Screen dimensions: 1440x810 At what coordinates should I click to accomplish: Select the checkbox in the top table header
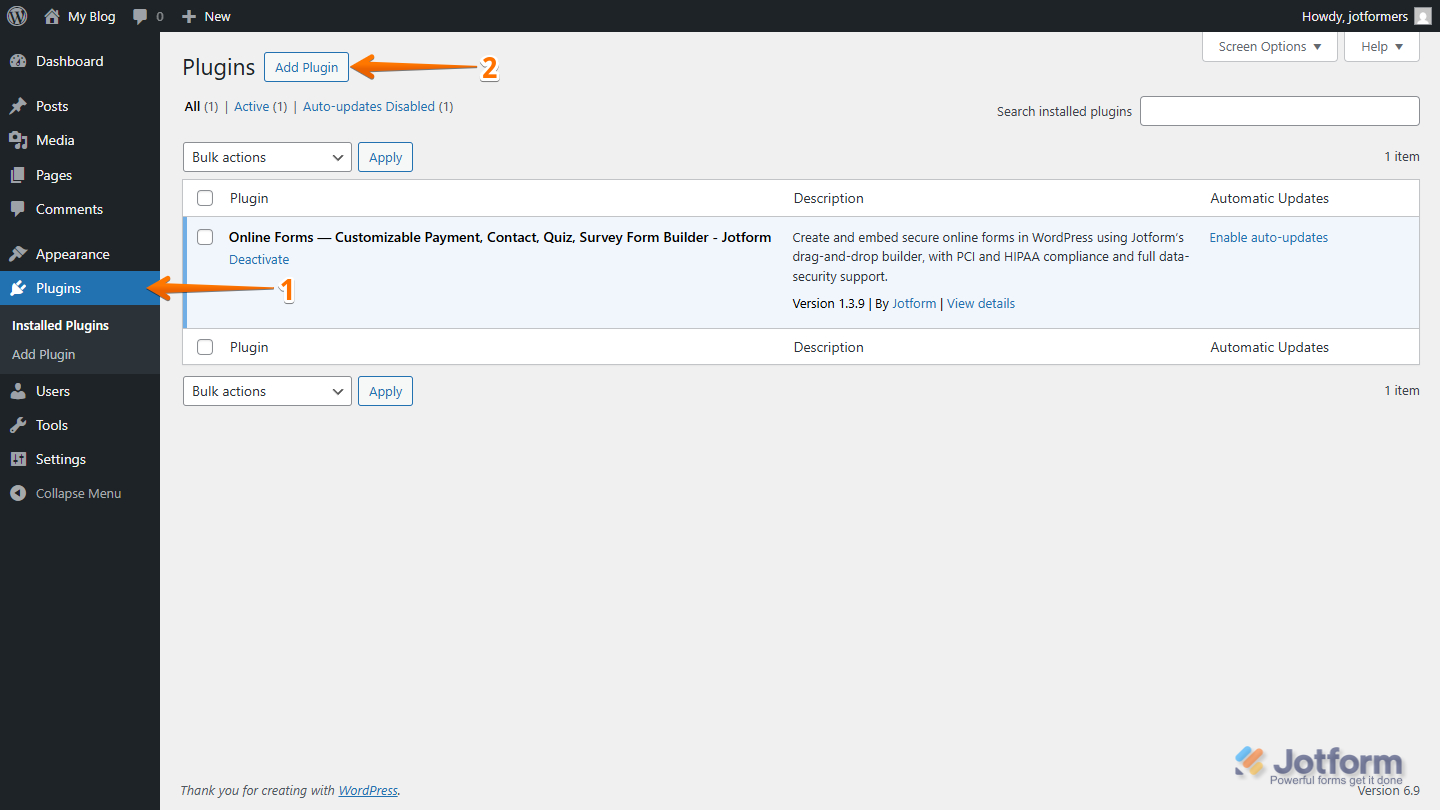point(205,197)
